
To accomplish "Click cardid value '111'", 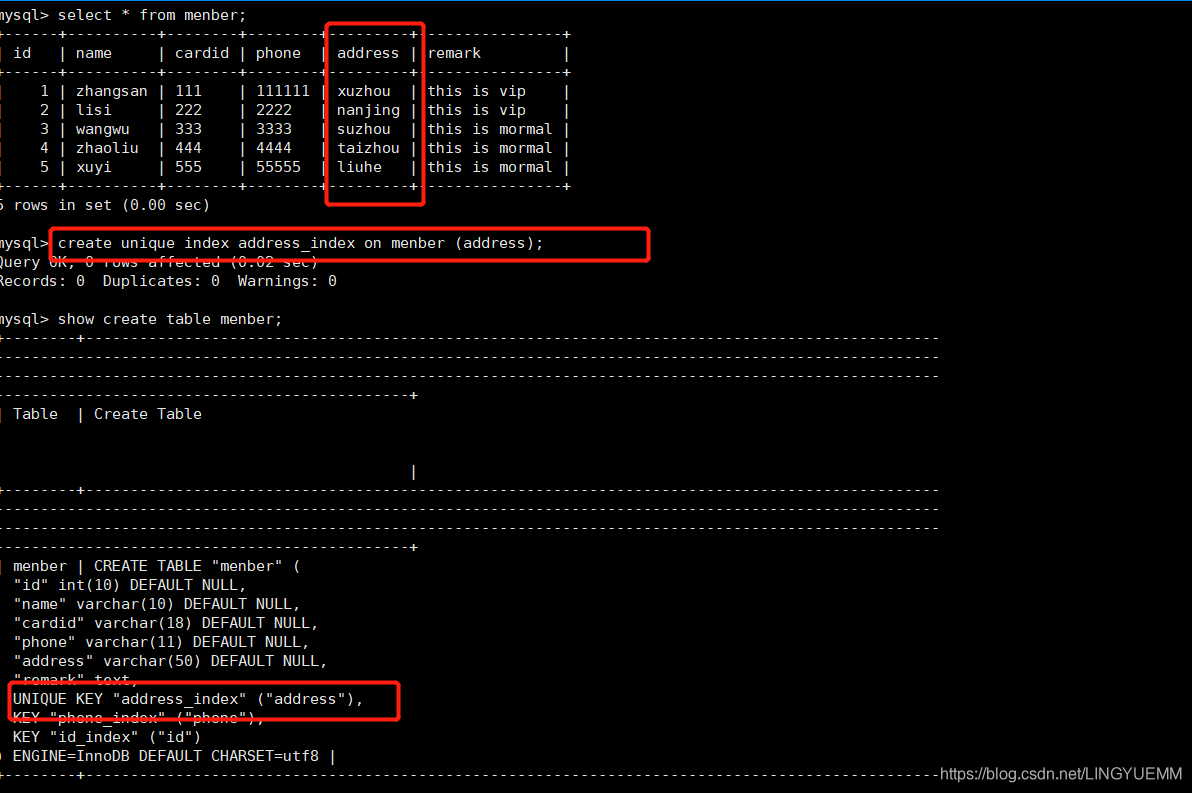I will 188,91.
